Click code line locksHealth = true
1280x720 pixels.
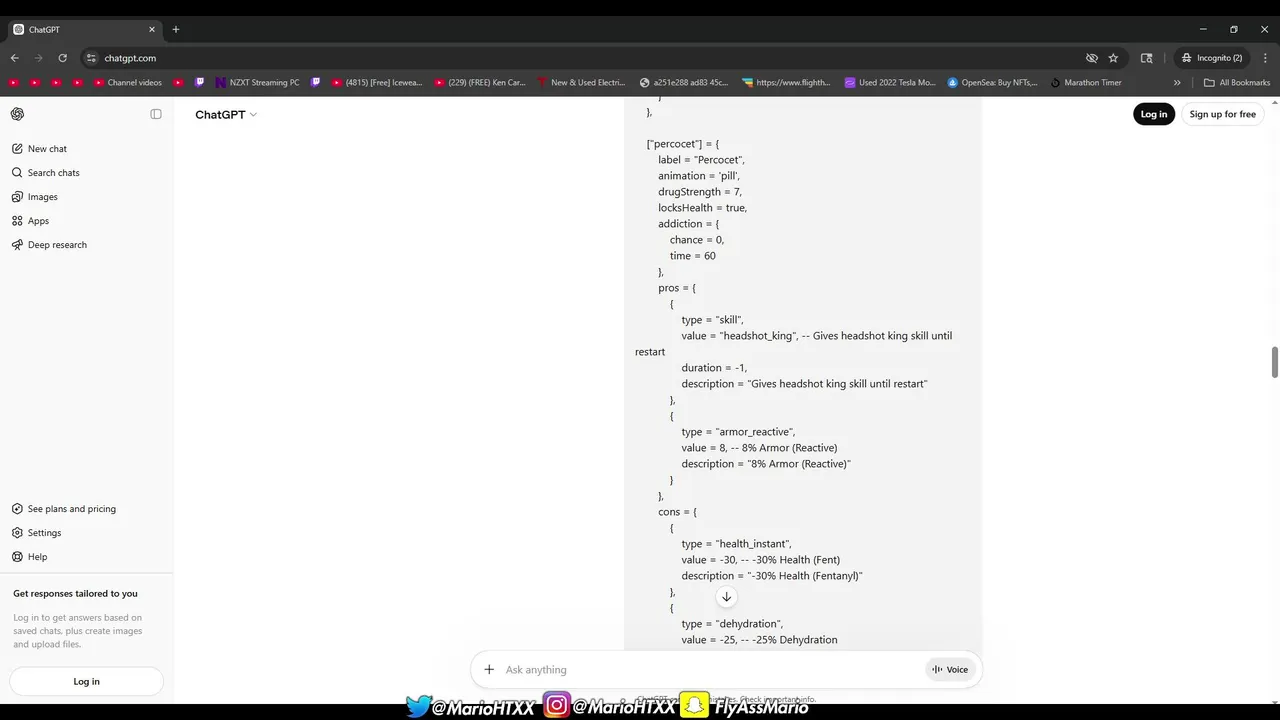point(702,208)
